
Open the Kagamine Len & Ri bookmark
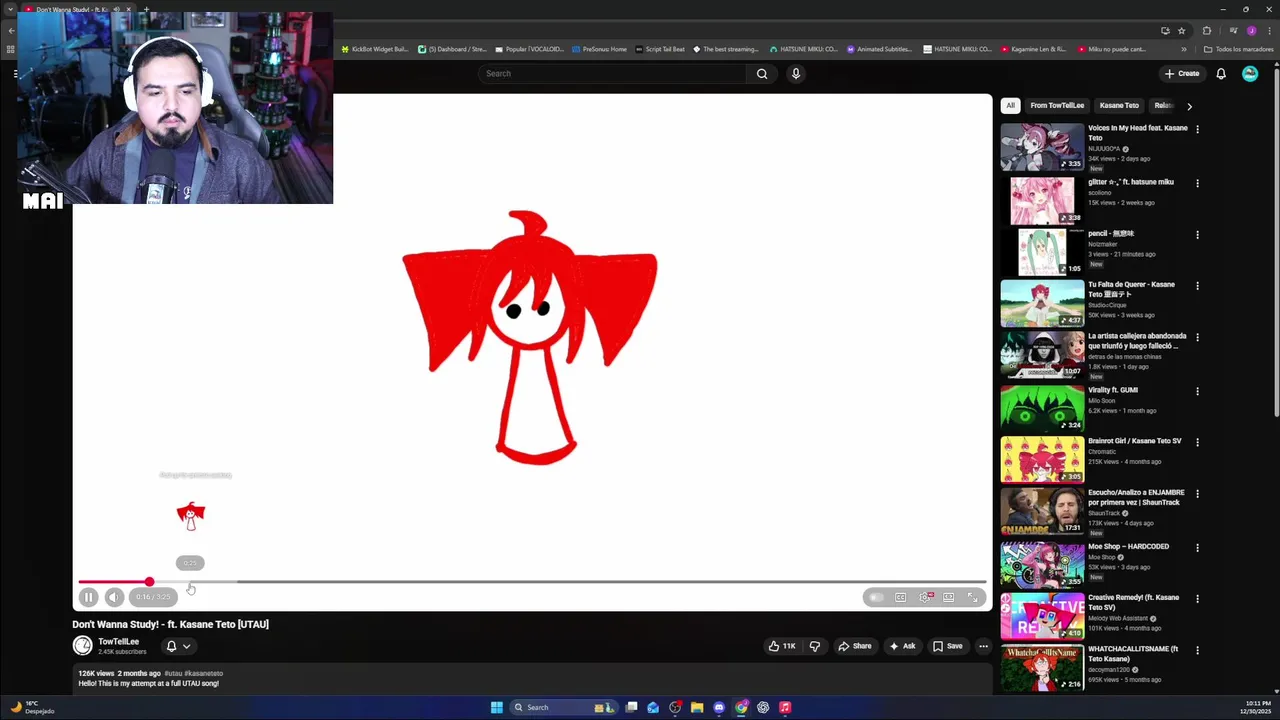(x=1034, y=49)
